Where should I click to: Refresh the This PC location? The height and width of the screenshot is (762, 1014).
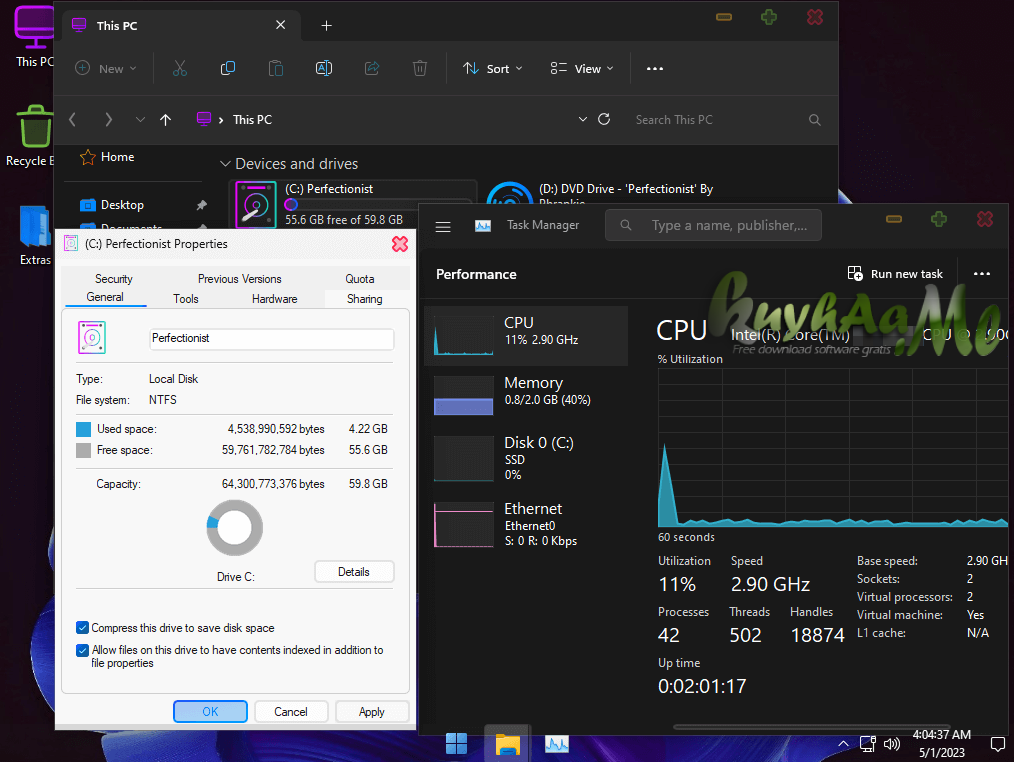tap(604, 119)
